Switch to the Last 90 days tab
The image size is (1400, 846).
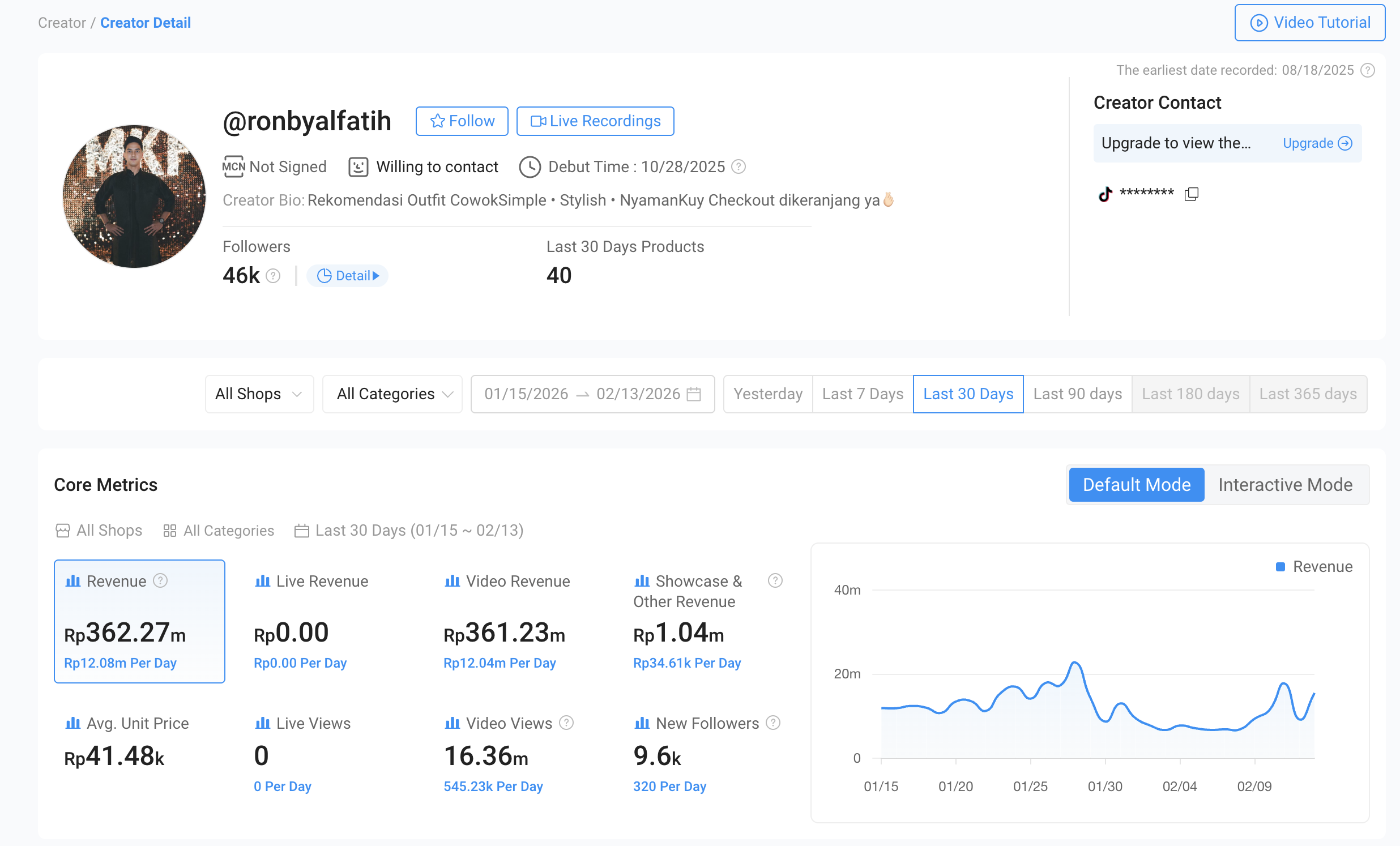(1077, 393)
